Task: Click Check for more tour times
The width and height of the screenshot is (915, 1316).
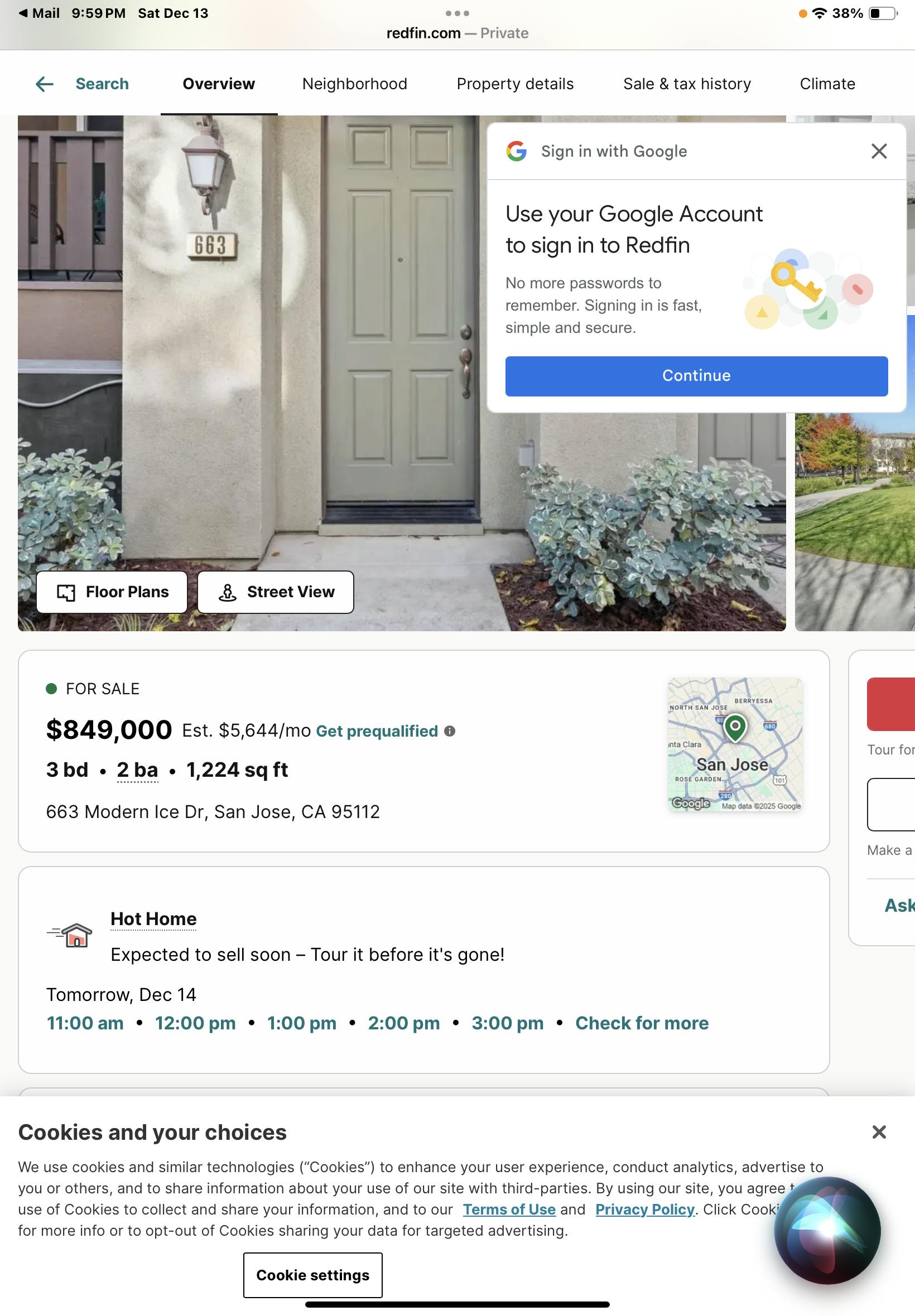Action: click(x=642, y=1023)
